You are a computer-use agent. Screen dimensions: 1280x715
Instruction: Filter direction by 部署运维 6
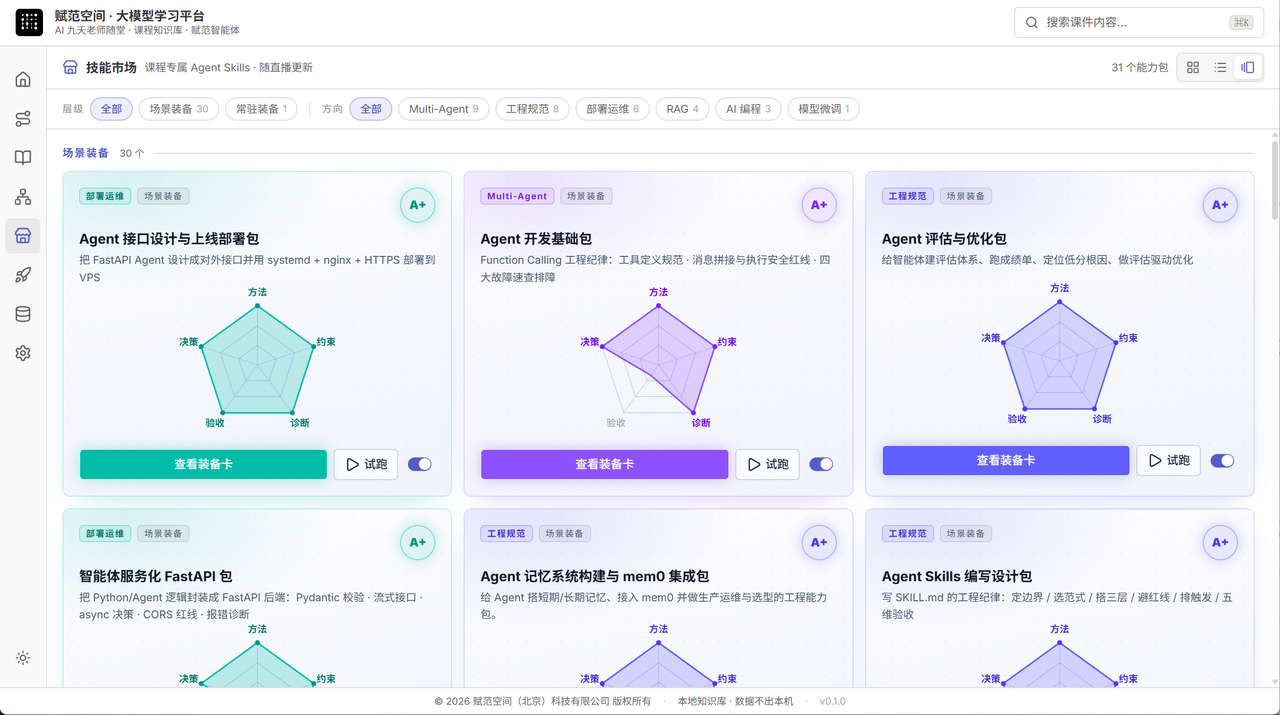click(x=613, y=109)
